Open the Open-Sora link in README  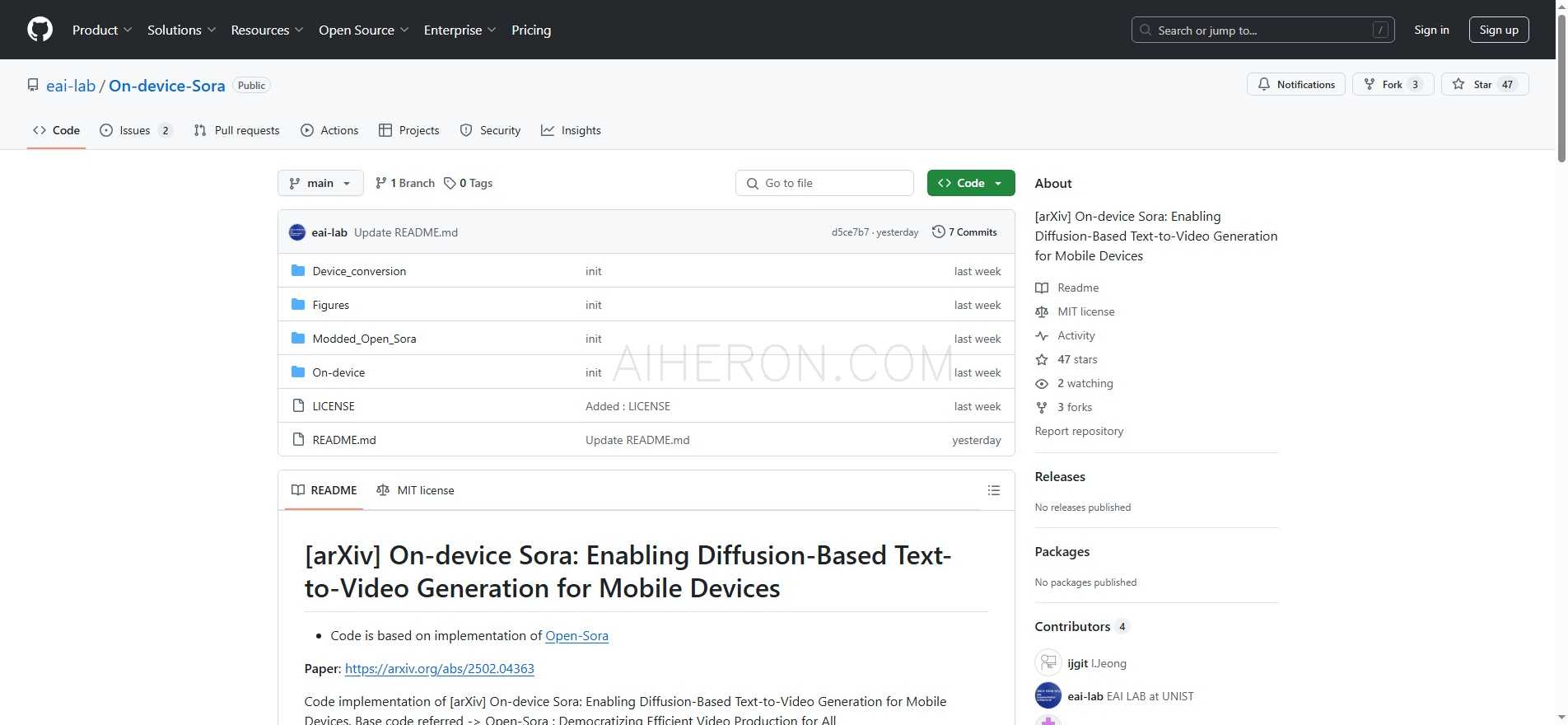click(576, 635)
